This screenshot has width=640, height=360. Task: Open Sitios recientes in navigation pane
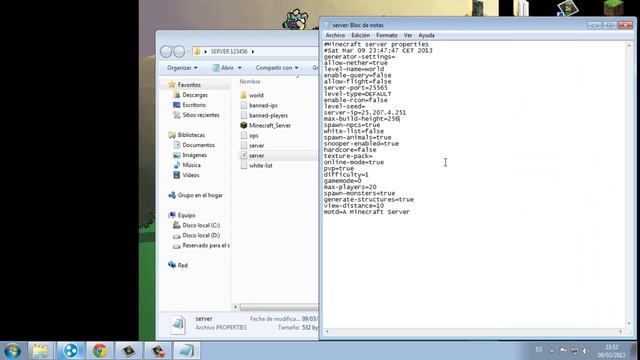coord(200,115)
